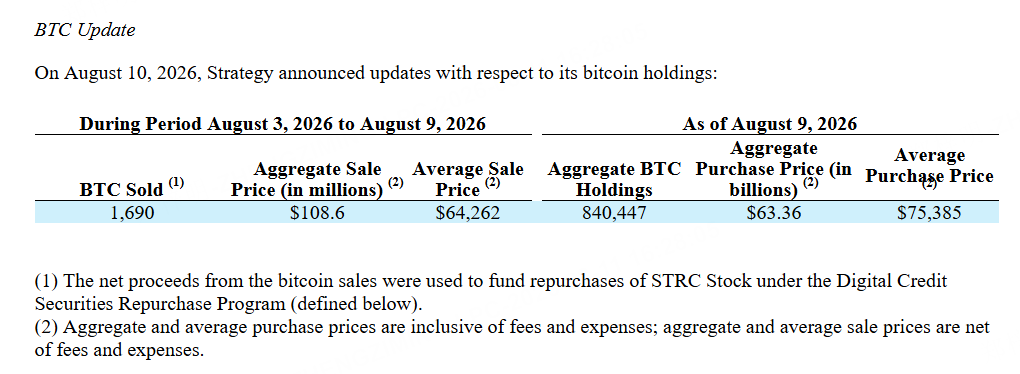Click the Aggregate BTC Holdings column header
This screenshot has height=374, width=1020.
[614, 180]
